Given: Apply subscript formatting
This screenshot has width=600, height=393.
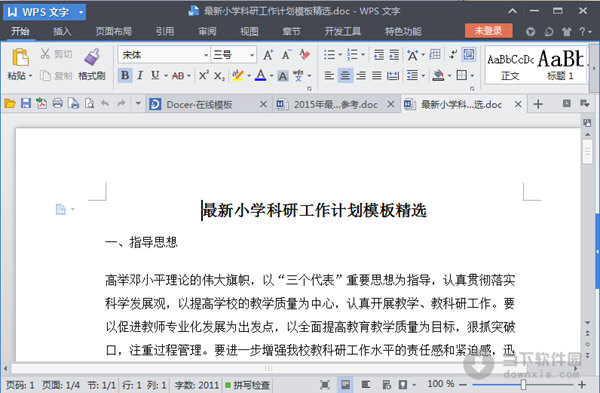Looking at the screenshot, I should coord(219,76).
